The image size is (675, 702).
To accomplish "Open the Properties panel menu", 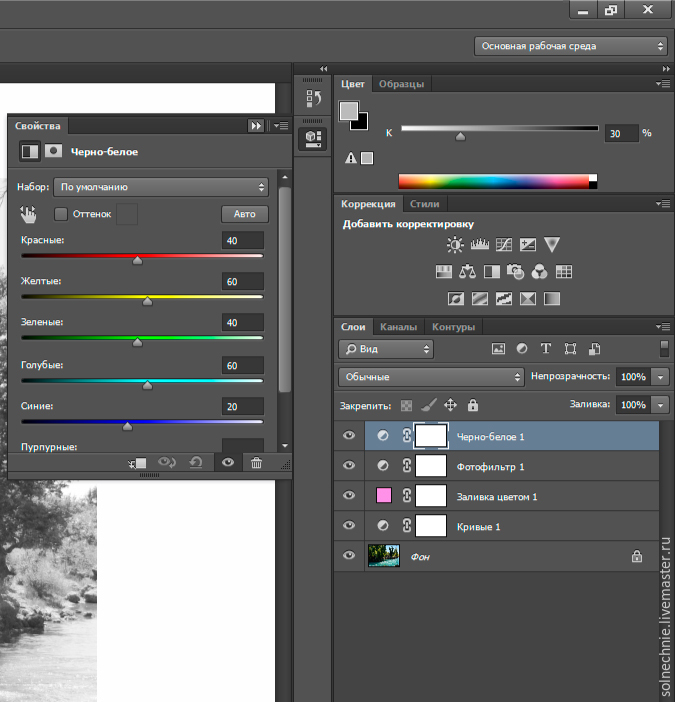I will click(x=282, y=126).
